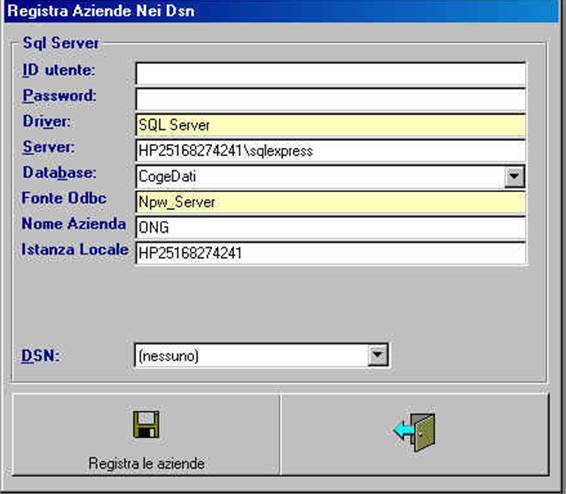Click the exit door icon
Image resolution: width=566 pixels, height=494 pixels.
click(x=414, y=432)
